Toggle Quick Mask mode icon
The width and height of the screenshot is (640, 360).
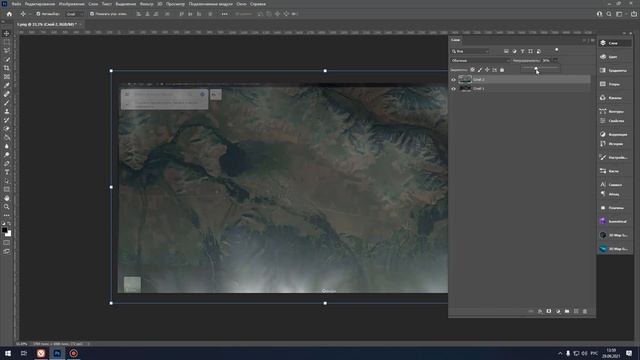pyautogui.click(x=7, y=242)
